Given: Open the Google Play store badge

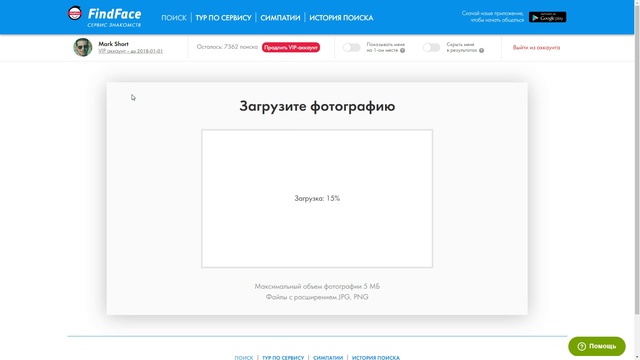Looking at the screenshot, I should [x=547, y=17].
